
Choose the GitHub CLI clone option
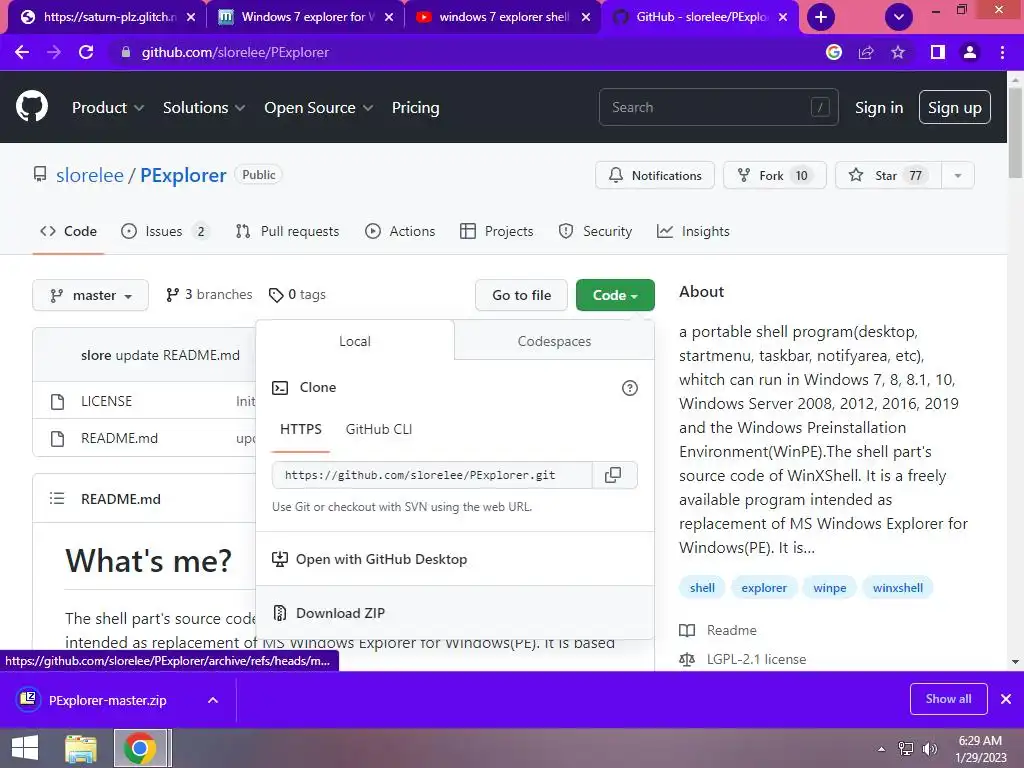tap(379, 429)
